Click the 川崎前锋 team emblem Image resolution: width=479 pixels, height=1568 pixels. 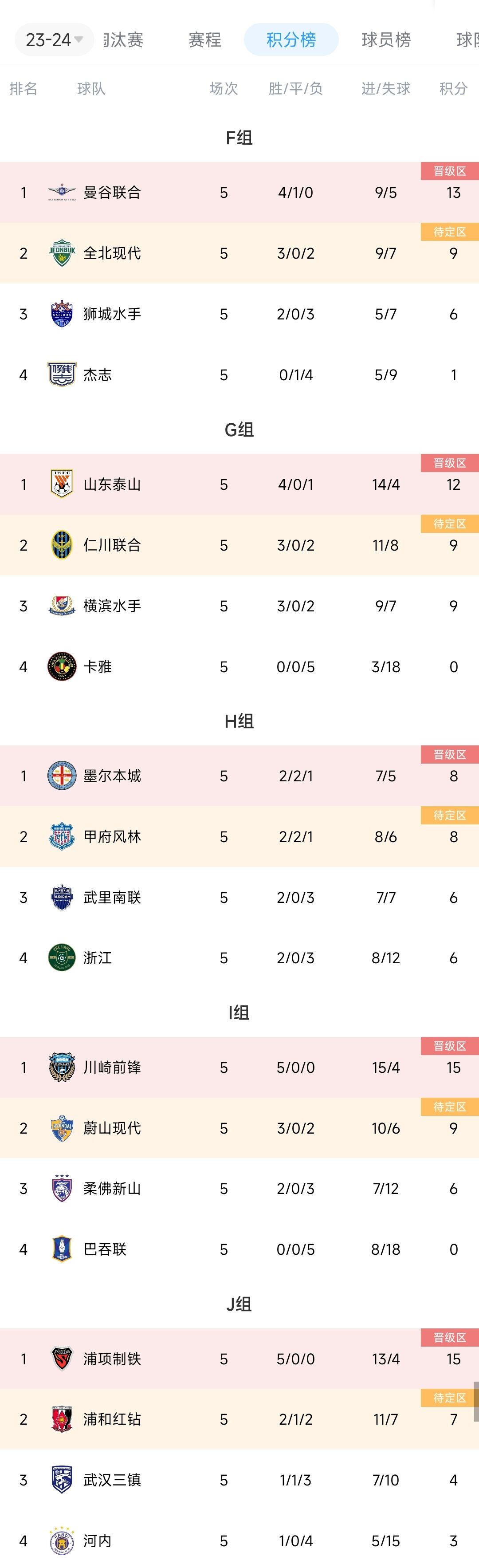pyautogui.click(x=62, y=1068)
